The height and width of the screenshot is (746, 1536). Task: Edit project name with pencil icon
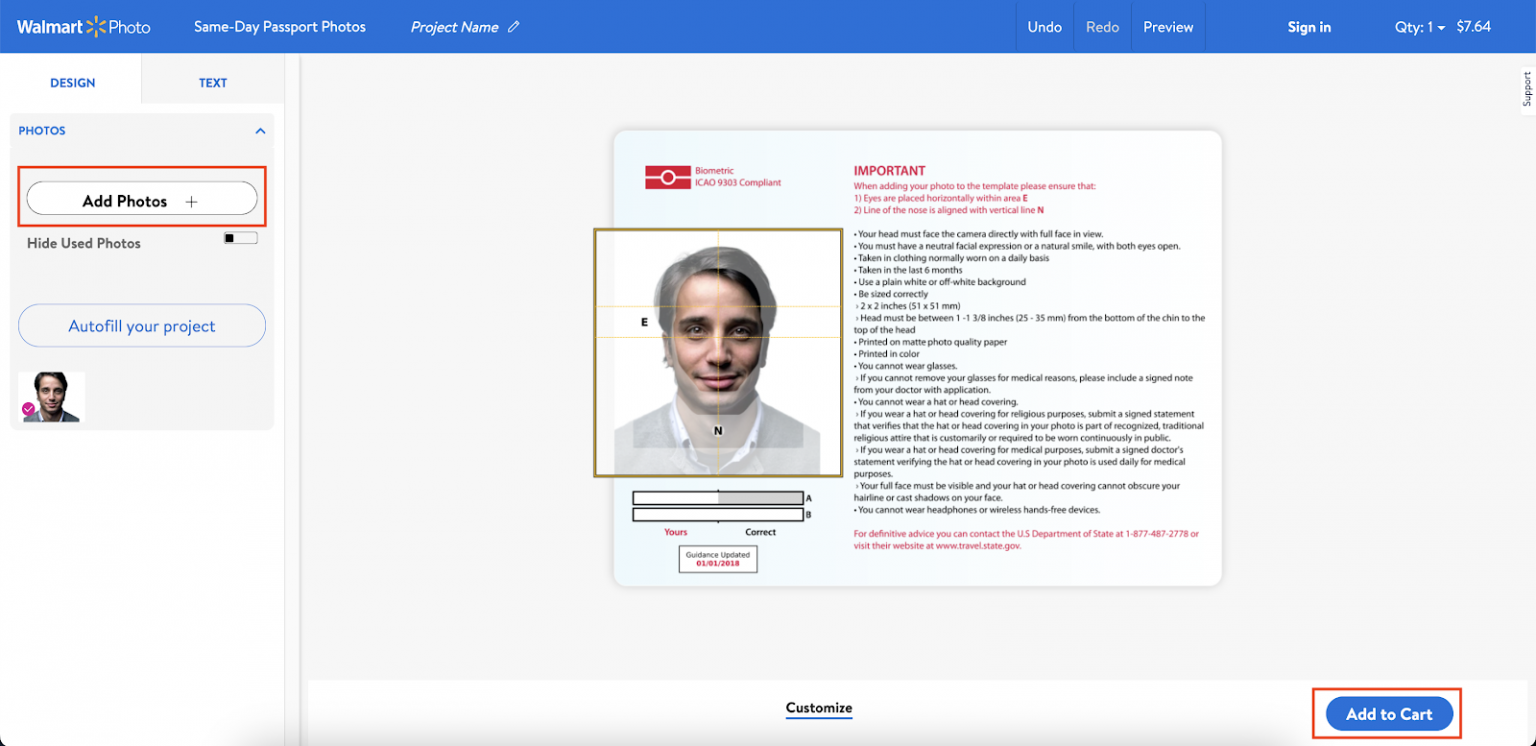(514, 27)
